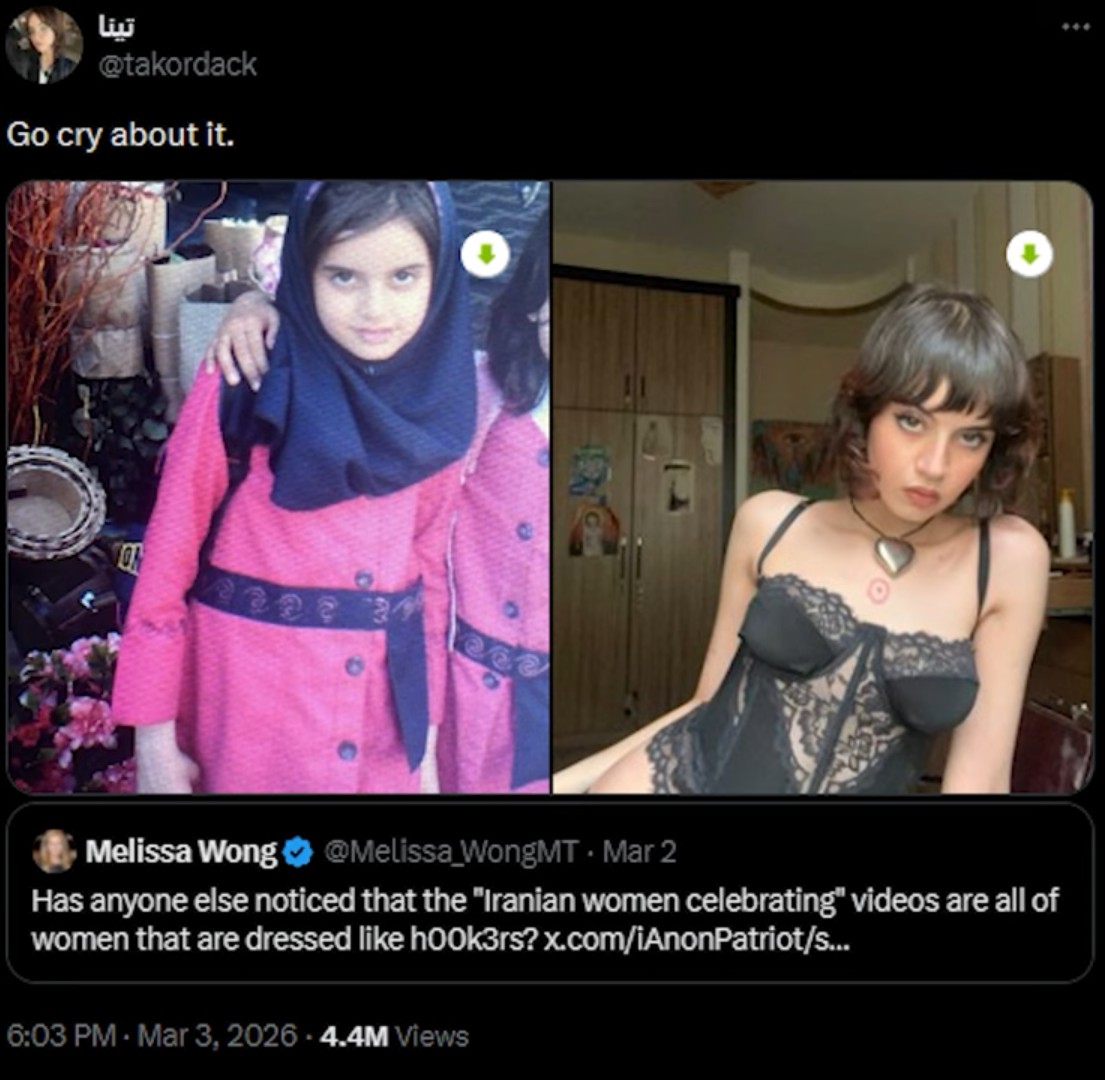
Task: Open the @takordack handle link
Action: [178, 65]
